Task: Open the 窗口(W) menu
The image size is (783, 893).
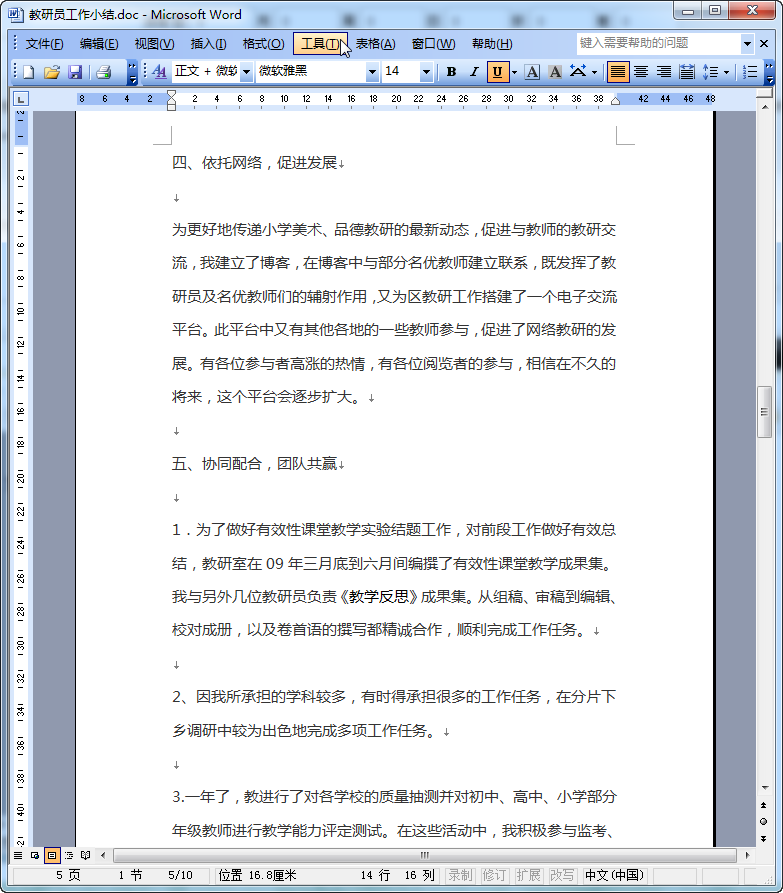Action: point(433,44)
